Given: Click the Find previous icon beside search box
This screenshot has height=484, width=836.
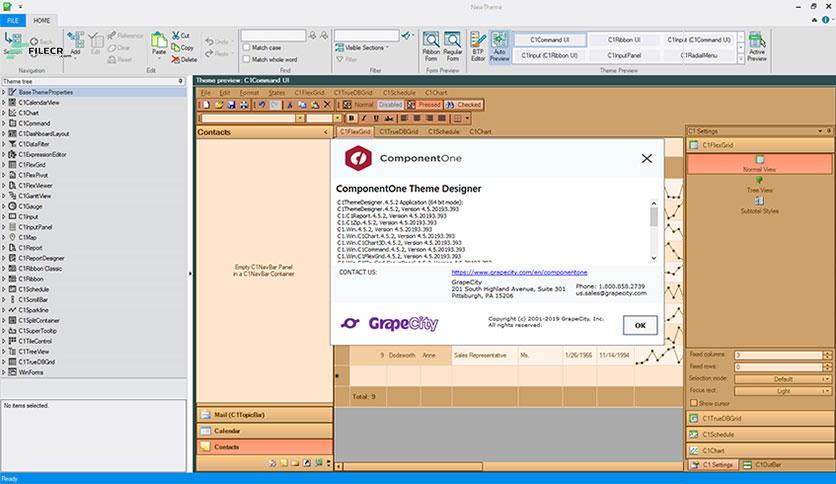Looking at the screenshot, I should point(313,35).
